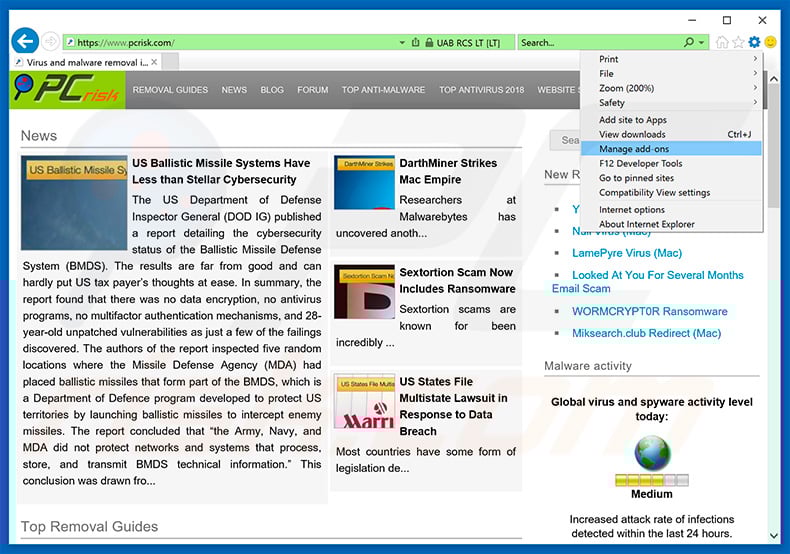Expand the Zoom (200%) submenu
Viewport: 790px width, 554px height.
pyautogui.click(x=672, y=88)
